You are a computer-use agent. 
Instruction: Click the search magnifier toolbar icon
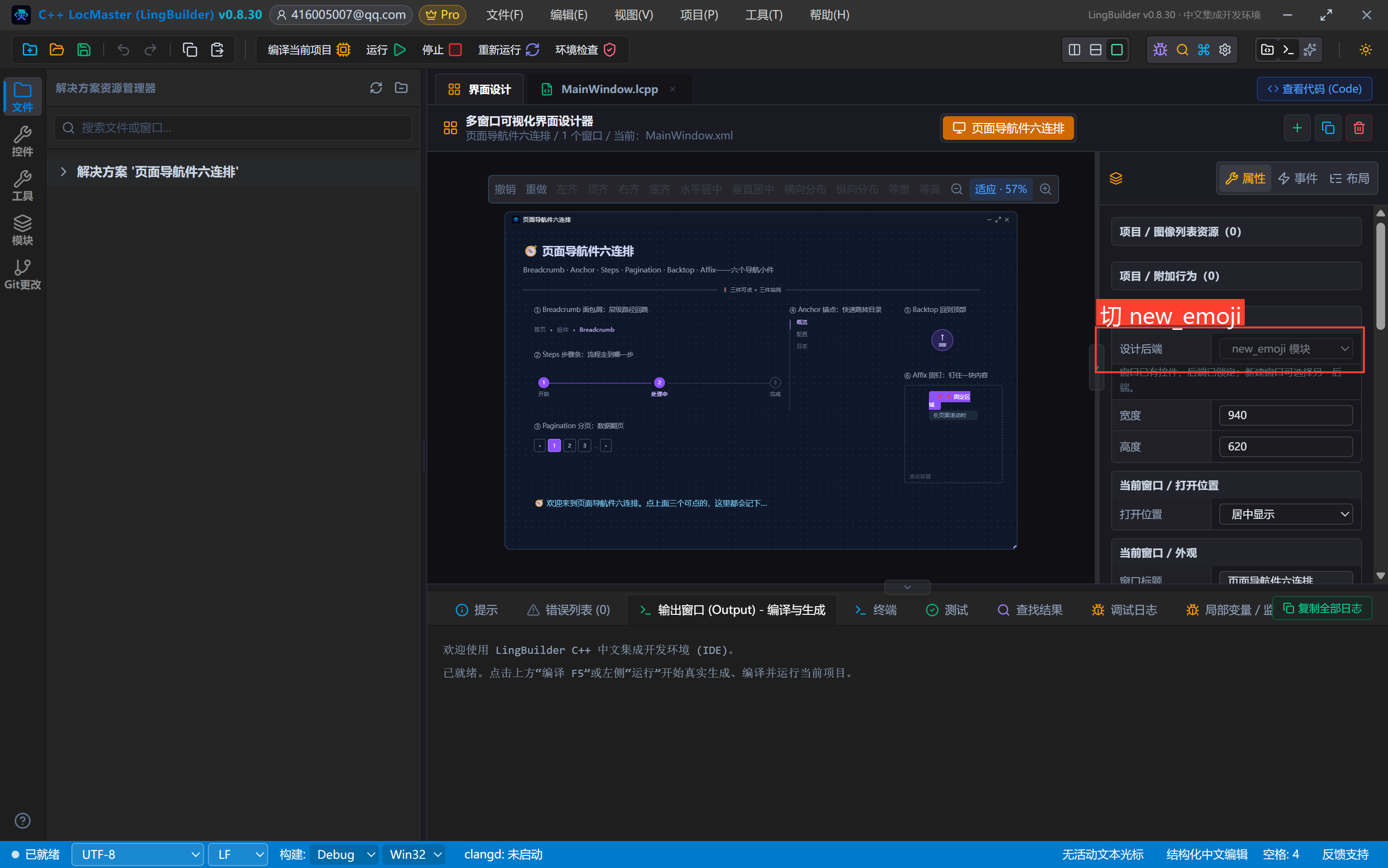(x=1182, y=50)
